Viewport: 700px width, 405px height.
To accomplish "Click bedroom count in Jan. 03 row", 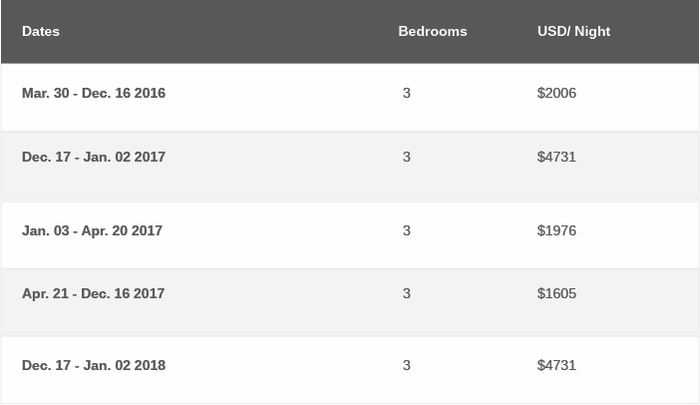I will [x=406, y=230].
